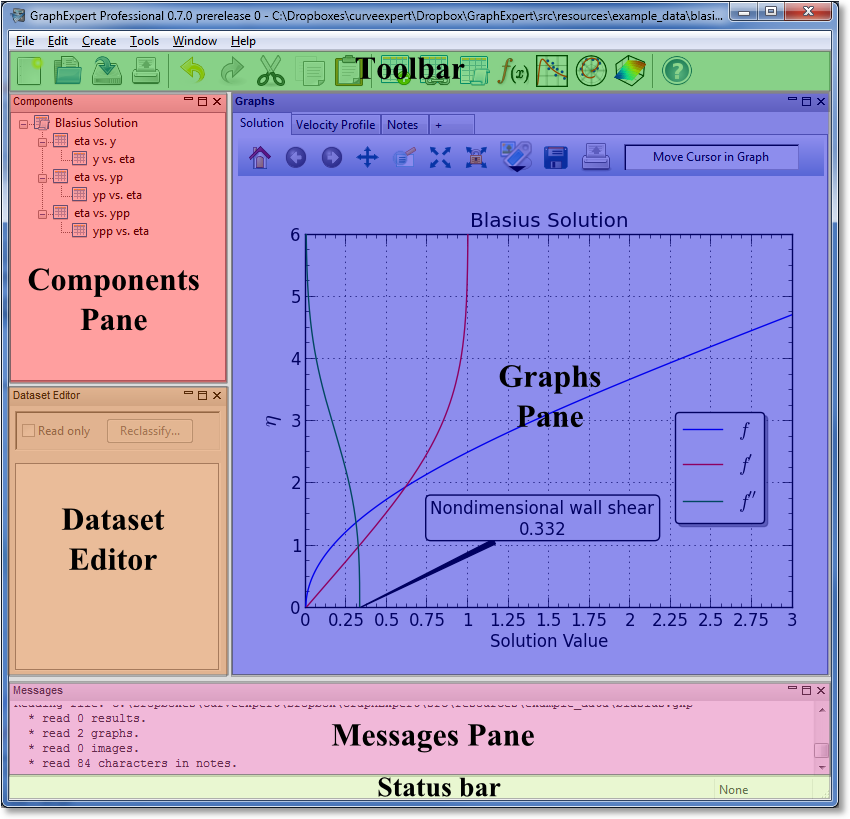Screen dimensions: 850x819
Task: Open the Window menu
Action: pyautogui.click(x=195, y=41)
